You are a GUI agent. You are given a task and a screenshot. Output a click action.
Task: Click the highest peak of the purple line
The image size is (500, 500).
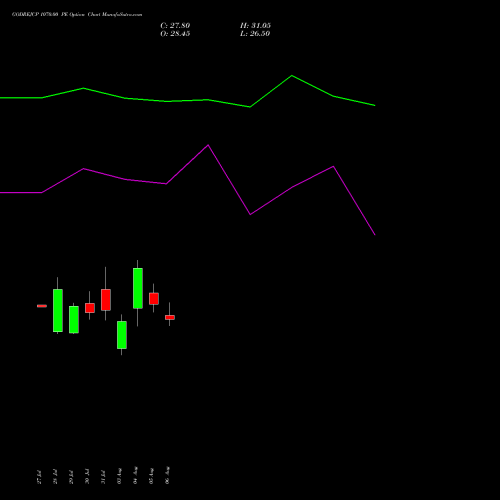click(x=208, y=145)
